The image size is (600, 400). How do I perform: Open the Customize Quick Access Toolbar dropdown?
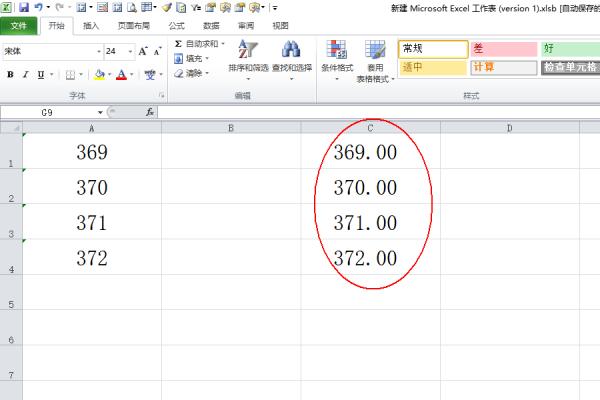275,8
